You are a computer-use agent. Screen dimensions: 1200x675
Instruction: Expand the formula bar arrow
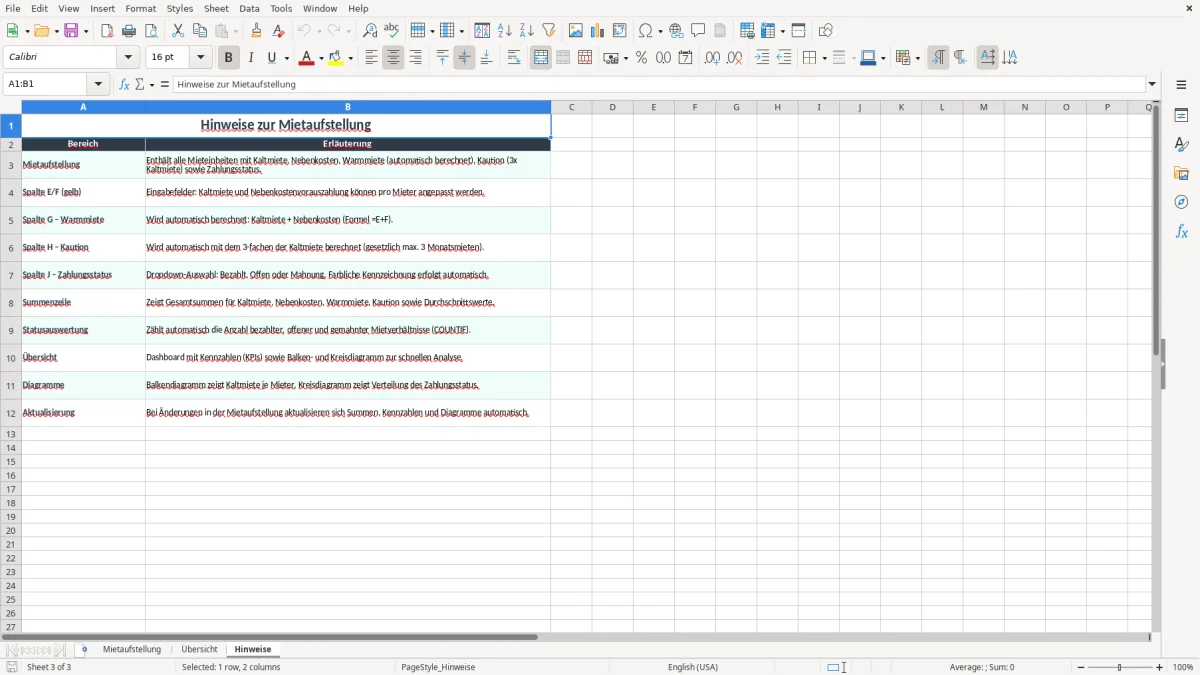[1152, 85]
